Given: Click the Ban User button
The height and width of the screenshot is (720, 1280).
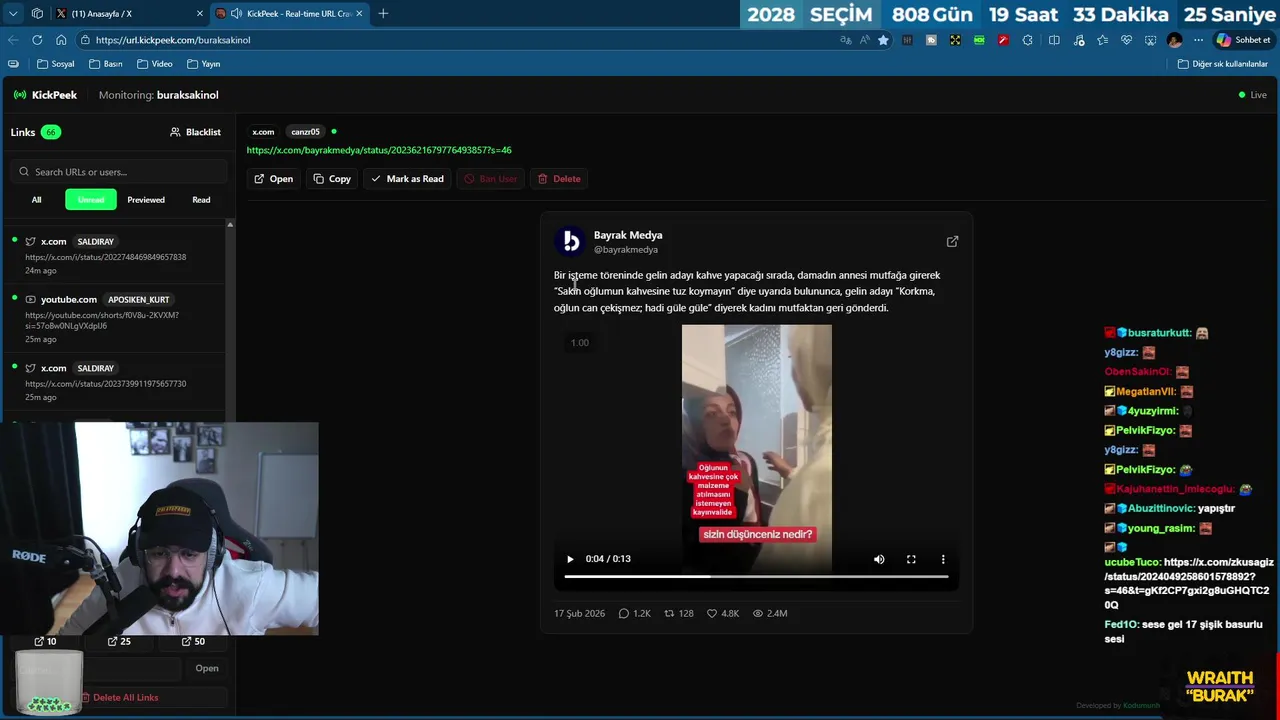Looking at the screenshot, I should coord(490,179).
